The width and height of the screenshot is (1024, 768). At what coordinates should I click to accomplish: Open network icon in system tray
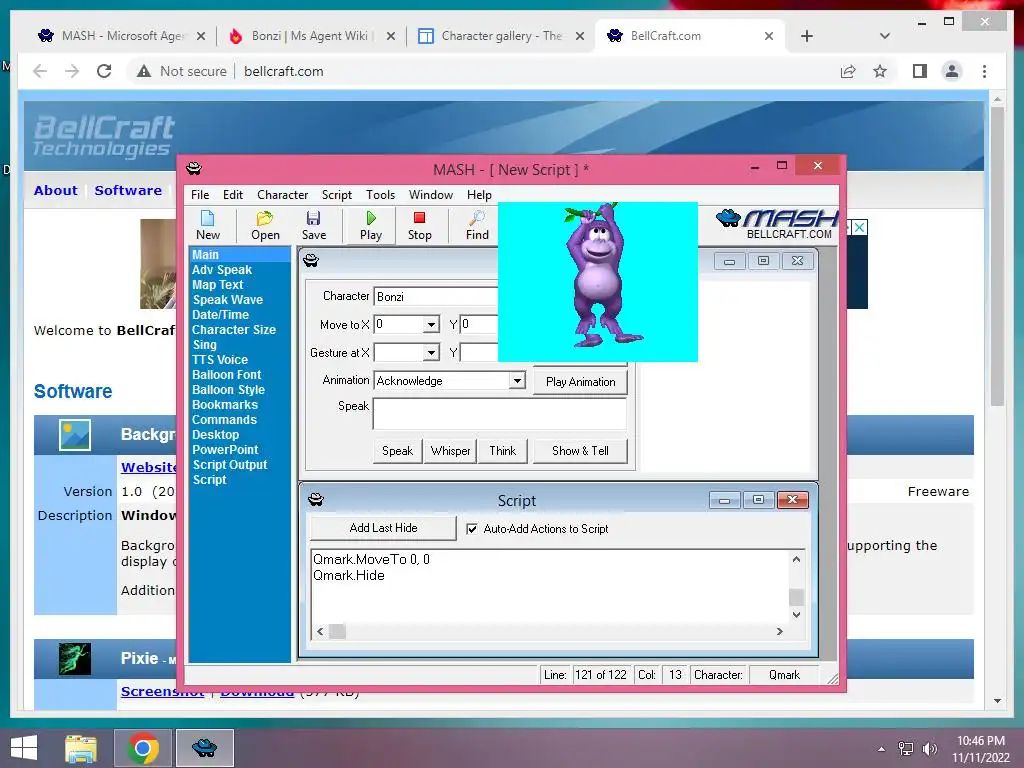pyautogui.click(x=905, y=749)
